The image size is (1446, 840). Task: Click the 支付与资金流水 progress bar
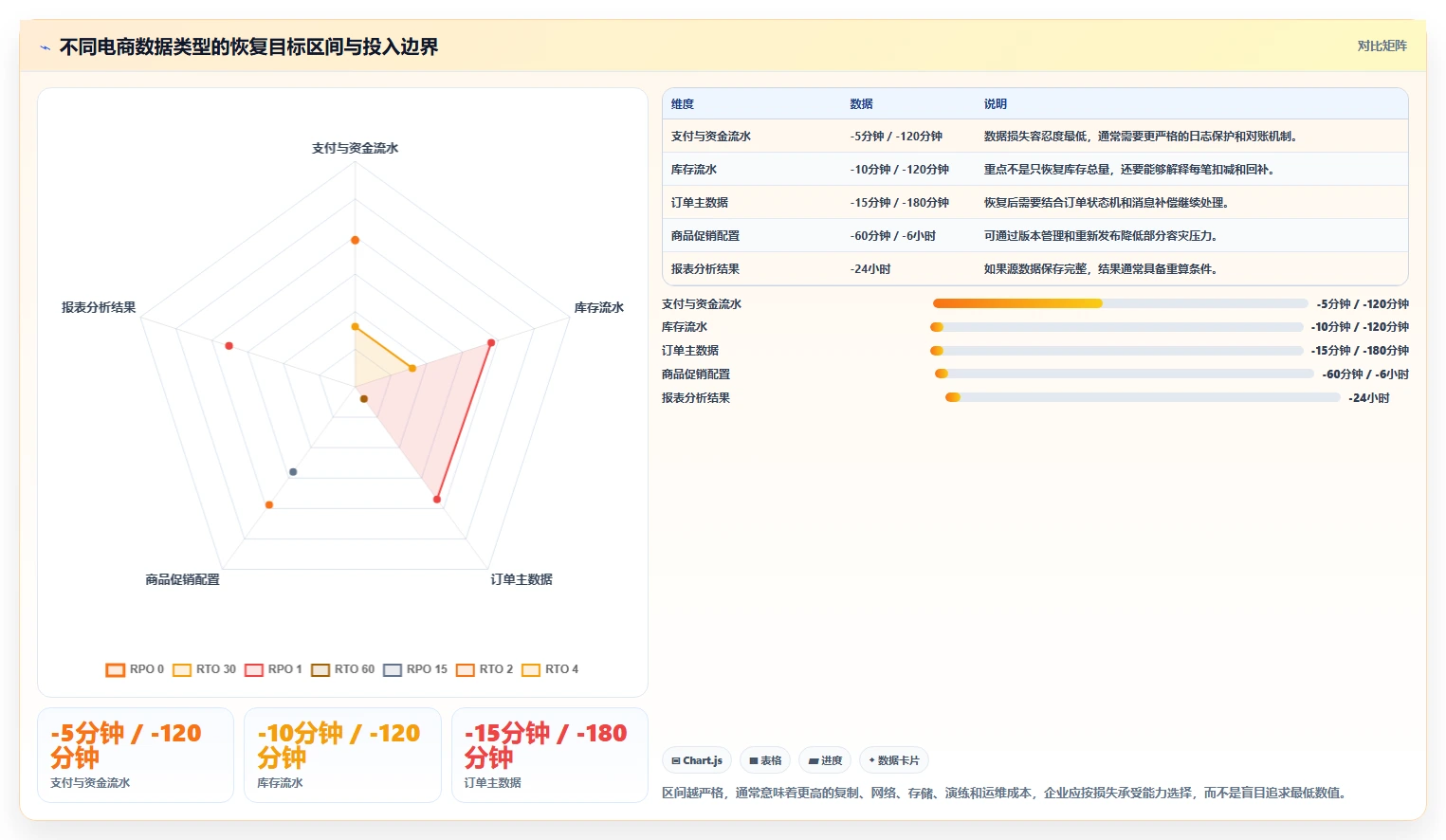click(1120, 303)
